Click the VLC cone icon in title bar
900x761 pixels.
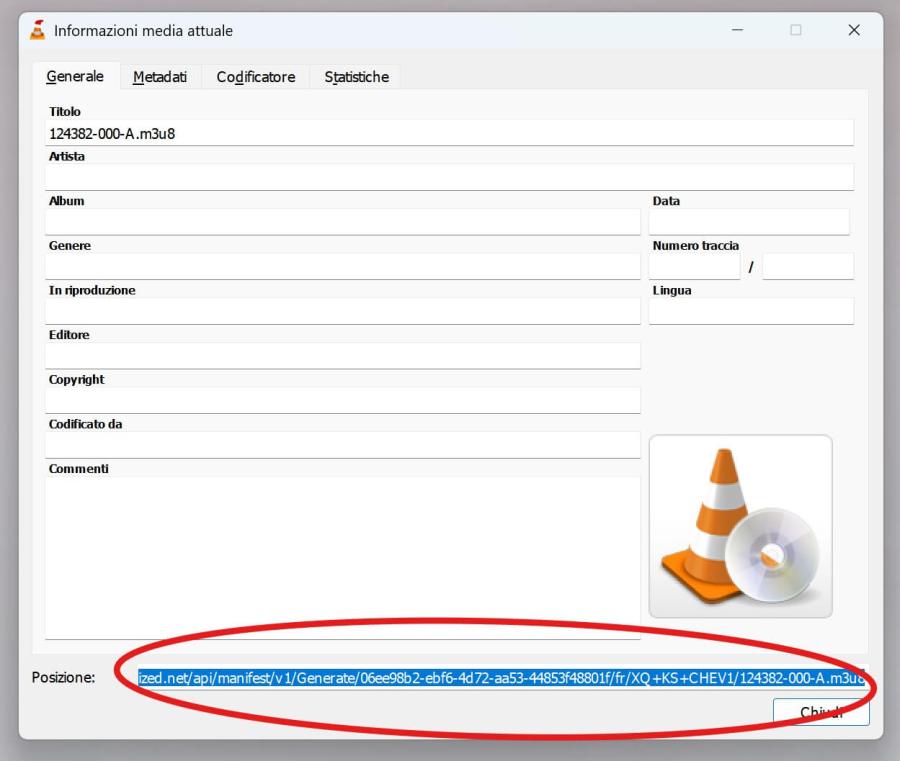point(38,31)
